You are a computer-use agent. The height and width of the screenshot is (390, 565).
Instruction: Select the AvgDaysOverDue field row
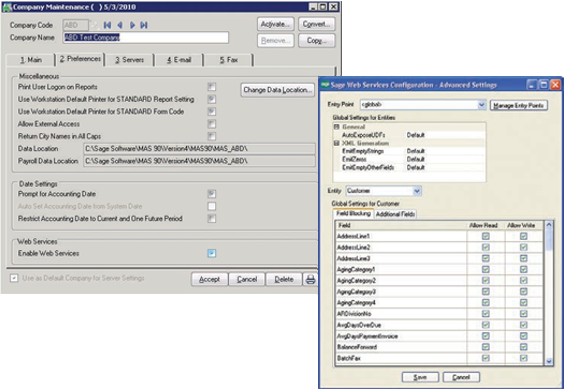(439, 325)
